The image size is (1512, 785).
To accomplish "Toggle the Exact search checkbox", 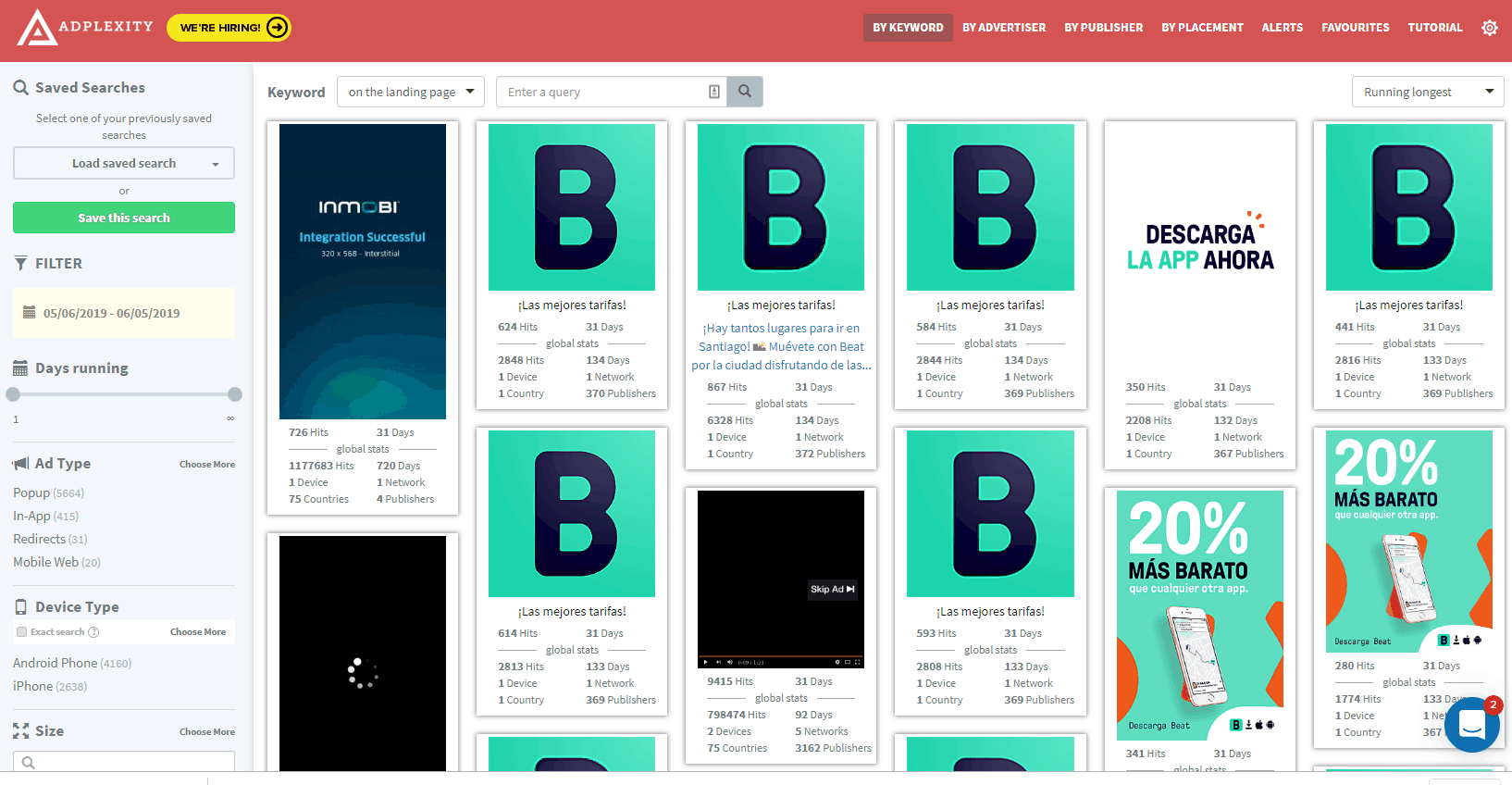I will click(x=21, y=632).
